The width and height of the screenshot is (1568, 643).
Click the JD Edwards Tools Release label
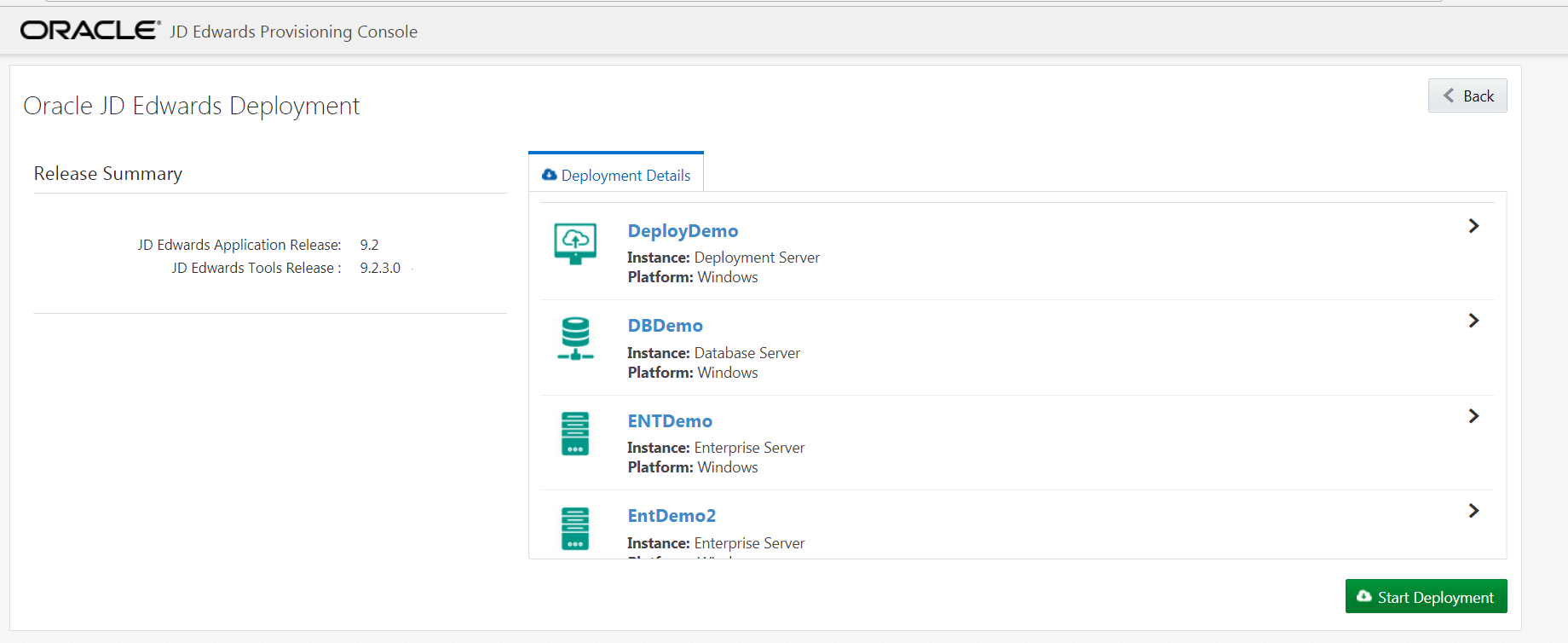click(257, 268)
